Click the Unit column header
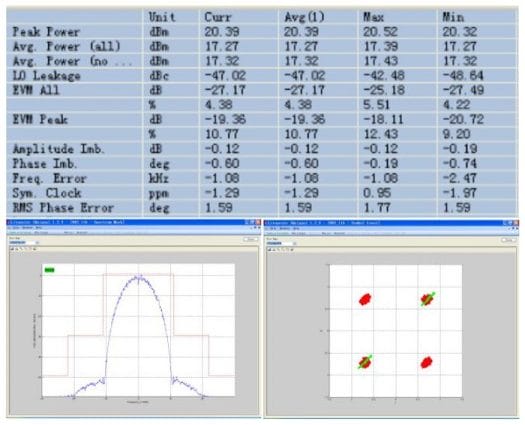This screenshot has width=525, height=425. point(162,17)
